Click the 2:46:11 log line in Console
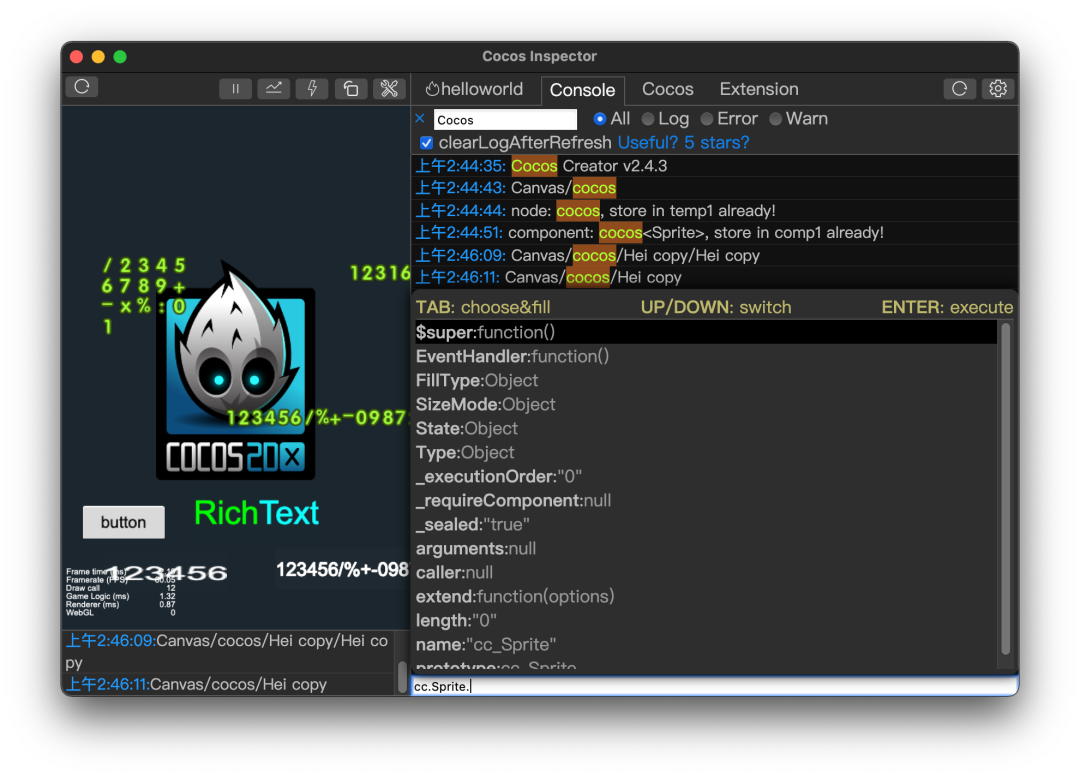Viewport: 1080px width, 777px height. tap(715, 278)
